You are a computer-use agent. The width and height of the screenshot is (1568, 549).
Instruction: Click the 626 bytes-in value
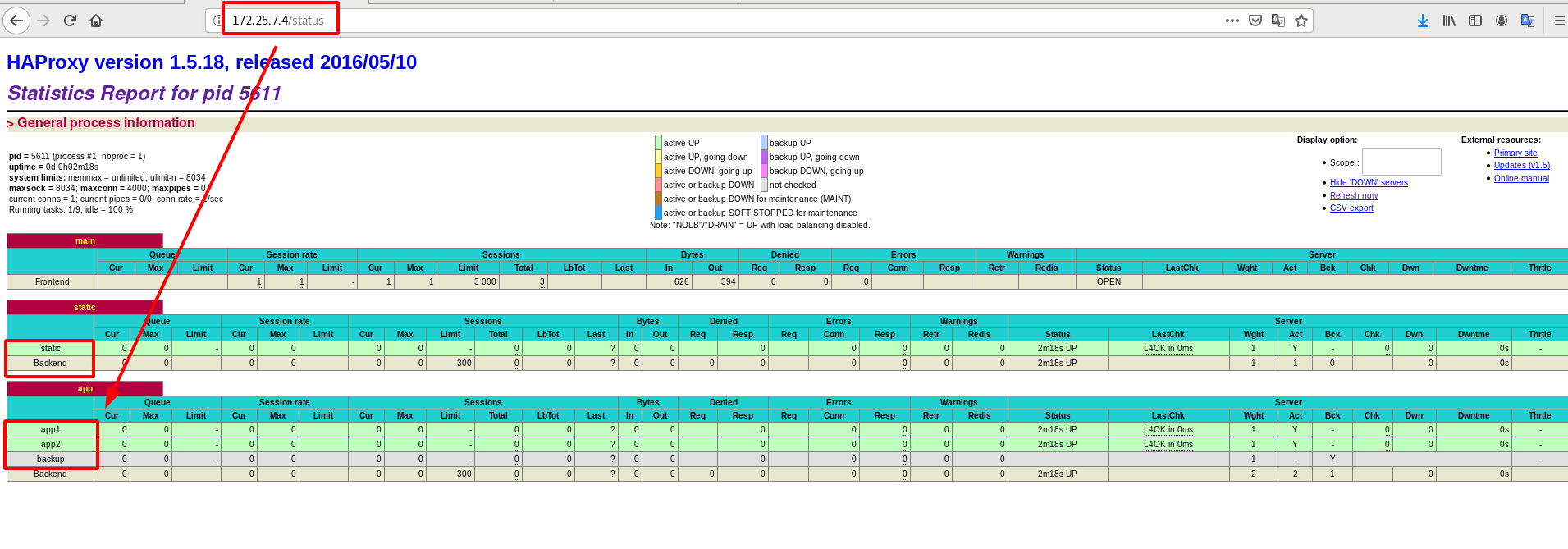pos(682,281)
